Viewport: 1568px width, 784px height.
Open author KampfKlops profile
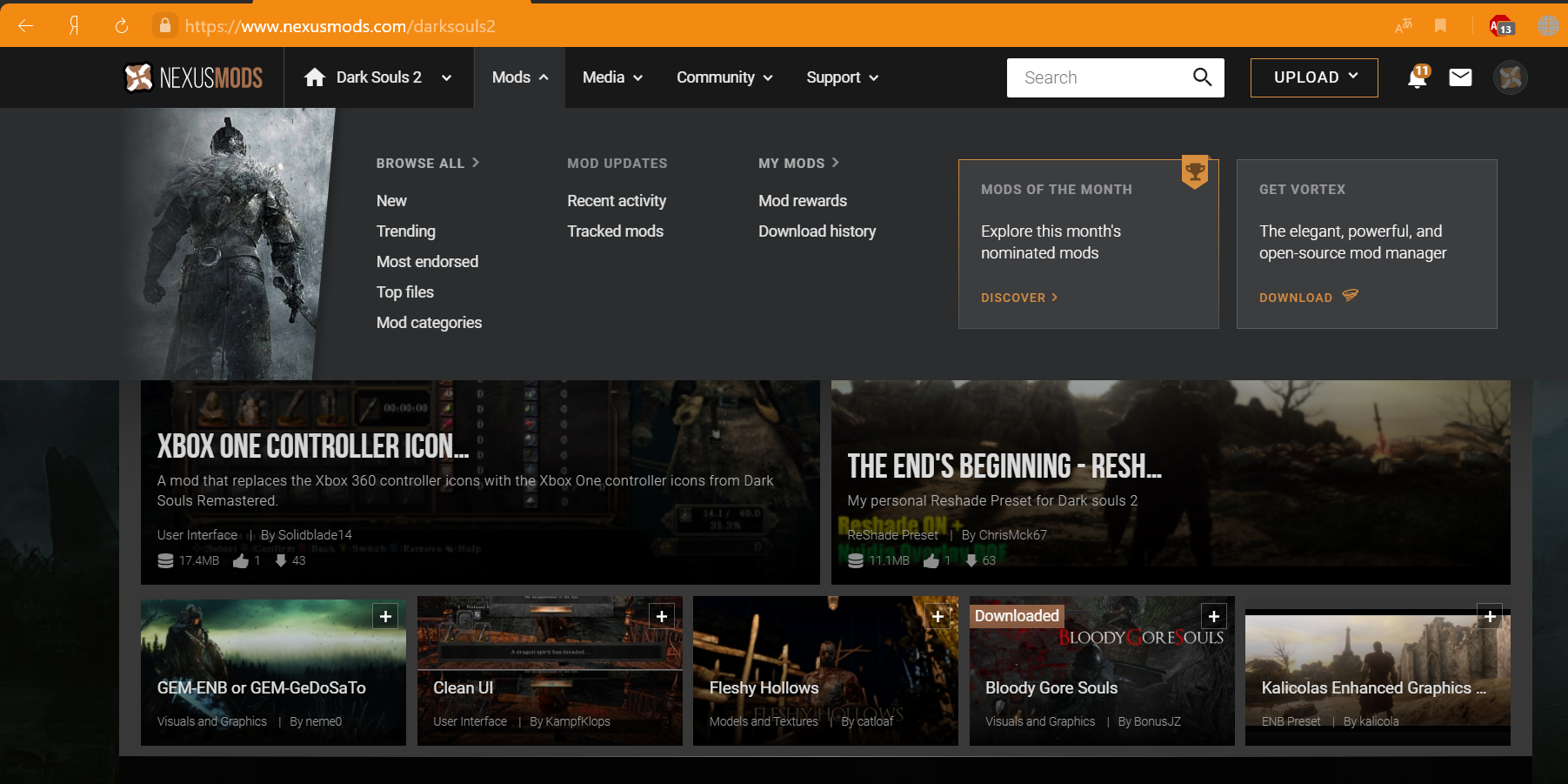(578, 721)
